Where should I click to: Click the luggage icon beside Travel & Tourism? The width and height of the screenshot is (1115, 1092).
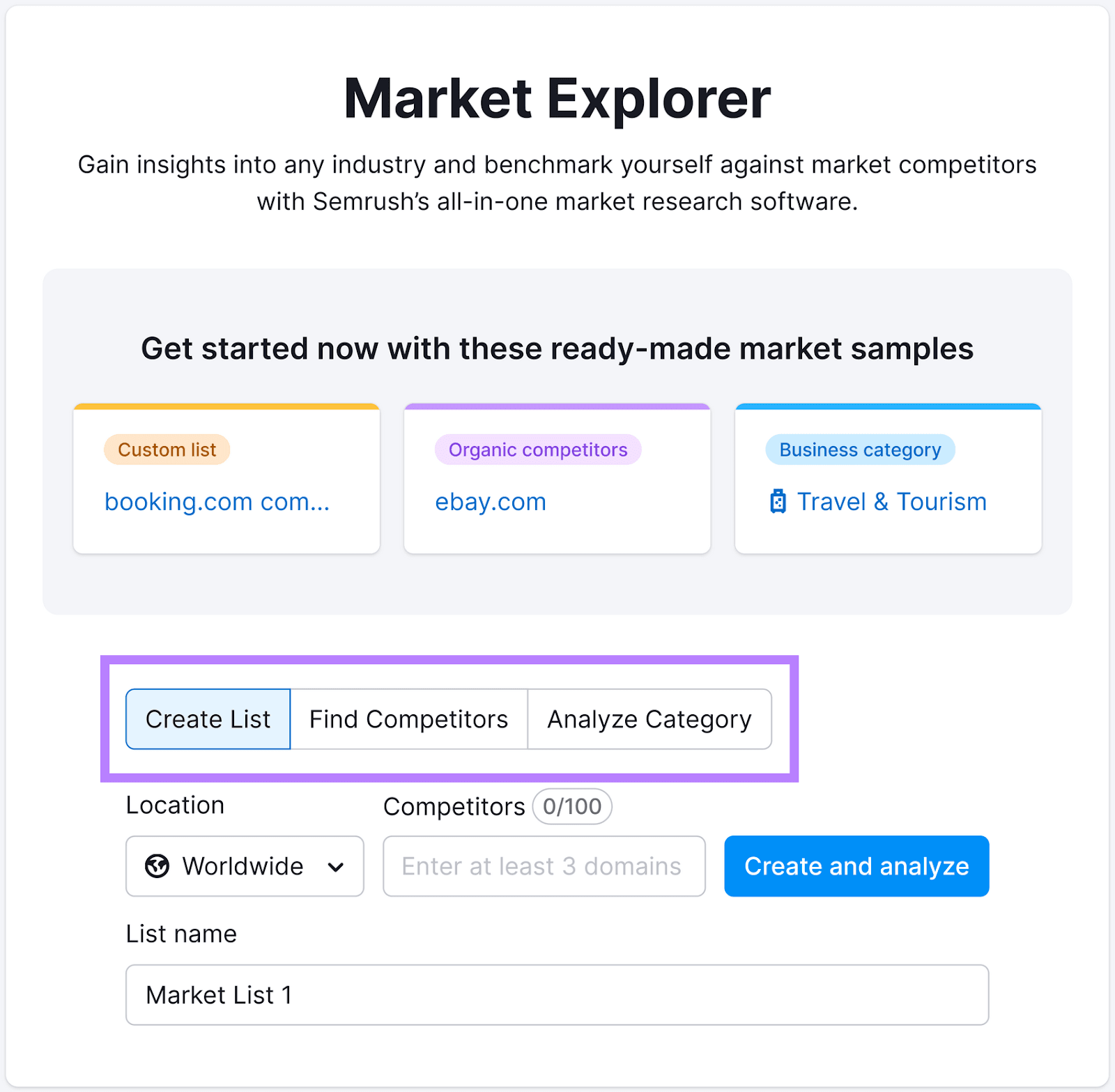point(779,501)
